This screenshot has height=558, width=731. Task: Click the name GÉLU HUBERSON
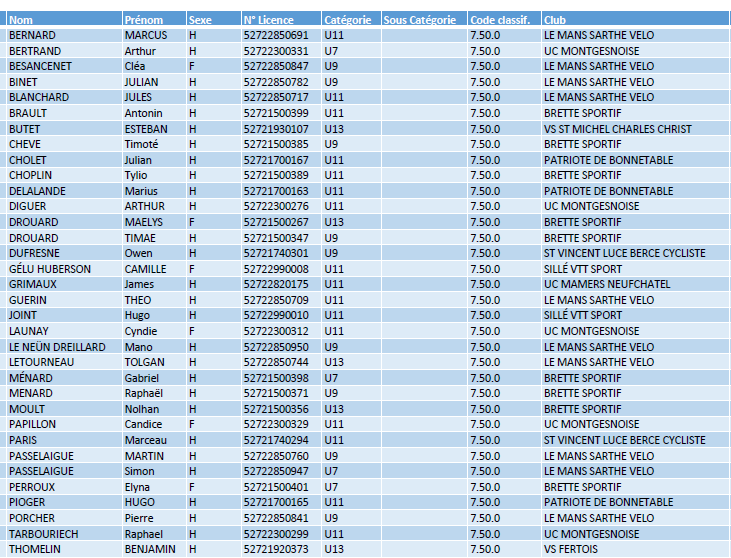click(49, 269)
